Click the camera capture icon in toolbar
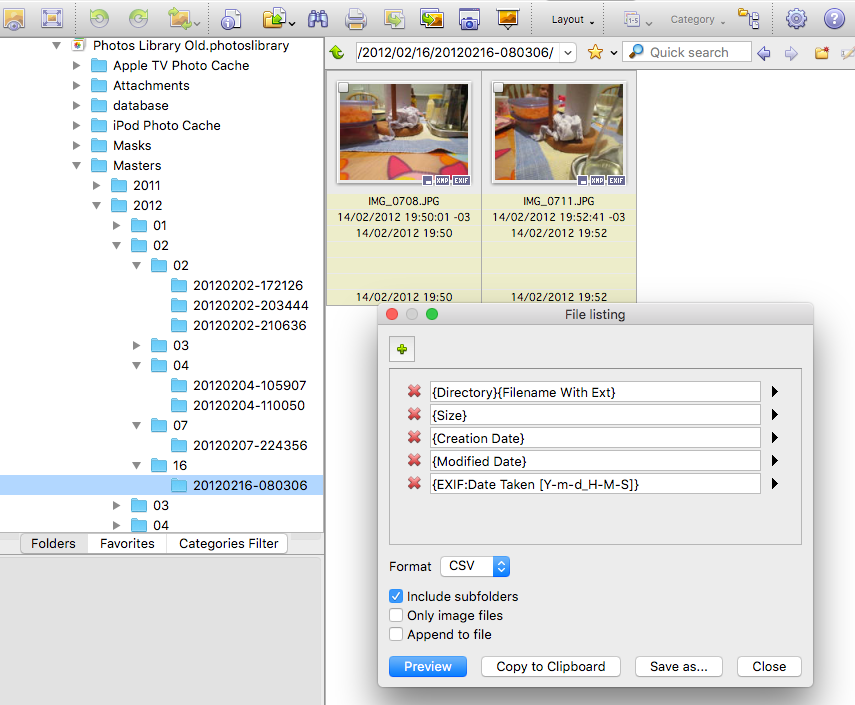 click(468, 19)
